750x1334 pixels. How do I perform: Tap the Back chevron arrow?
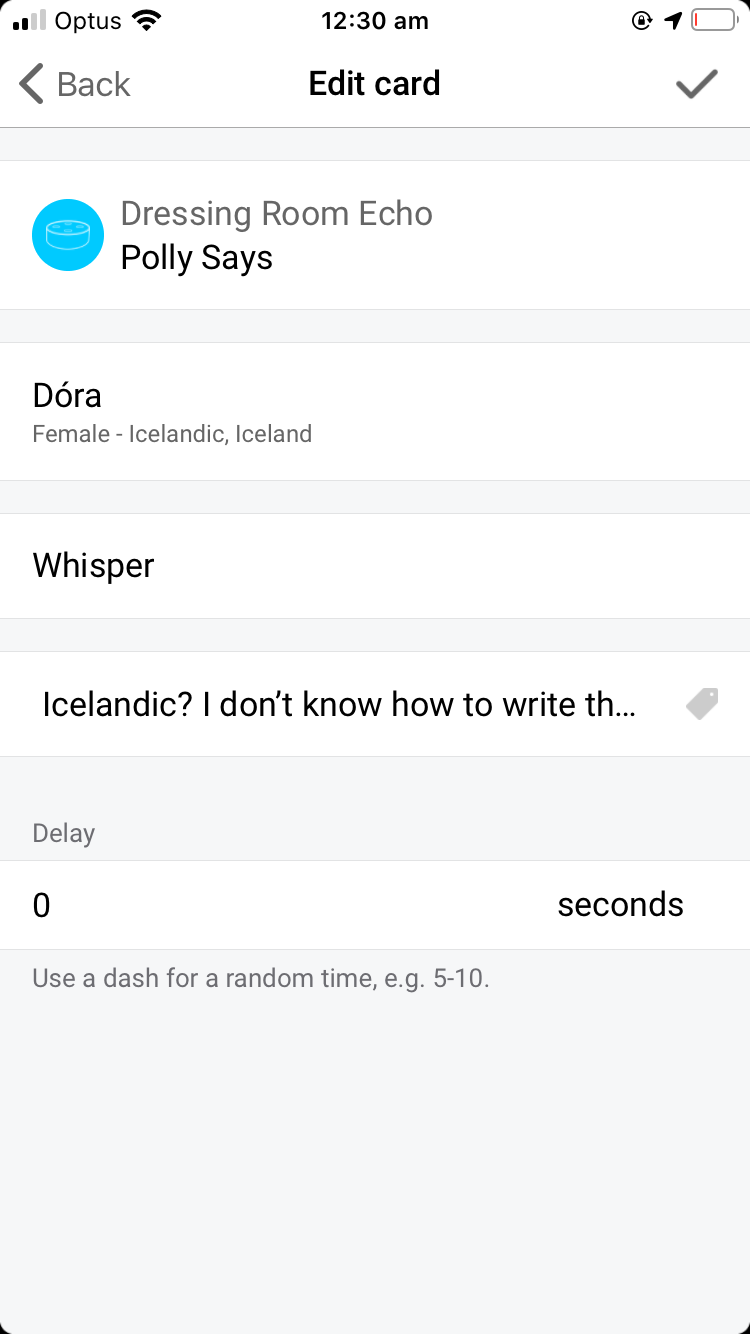(x=31, y=84)
